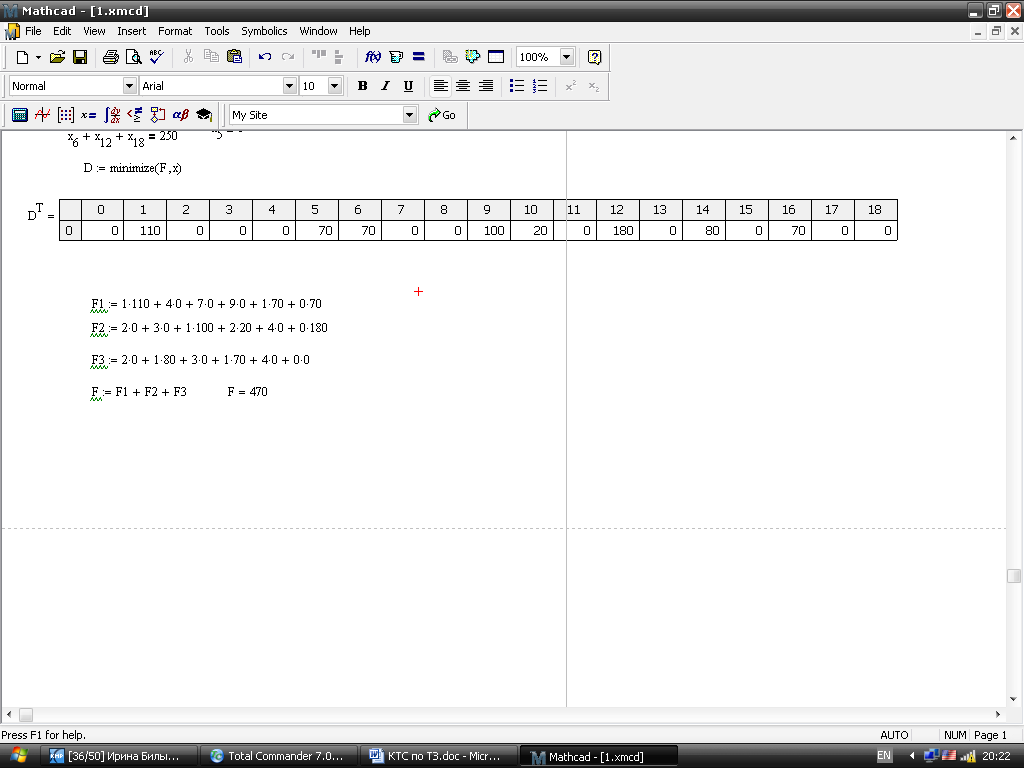Run spell check icon
This screenshot has width=1024, height=768.
pos(156,57)
